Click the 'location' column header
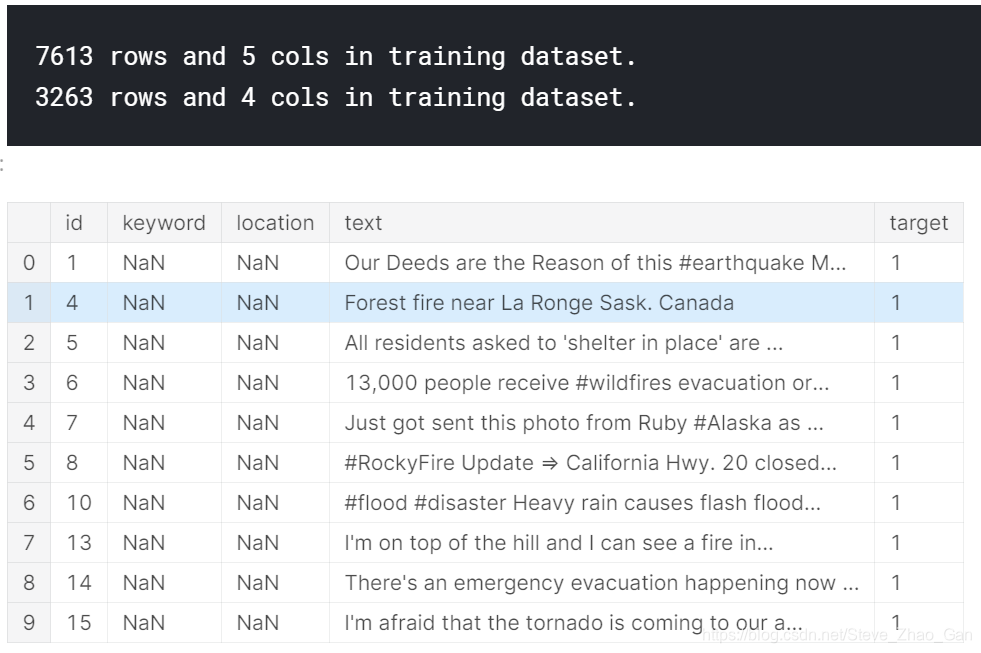Viewport: 981px width, 653px height. (275, 223)
